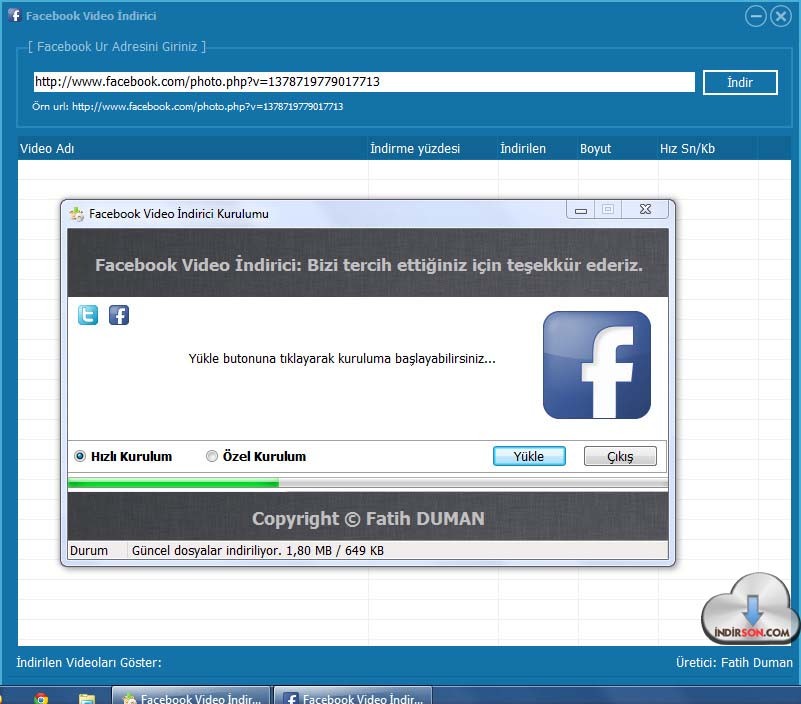Click disabled maximize button of installer dialog
The width and height of the screenshot is (801, 704).
(x=608, y=209)
